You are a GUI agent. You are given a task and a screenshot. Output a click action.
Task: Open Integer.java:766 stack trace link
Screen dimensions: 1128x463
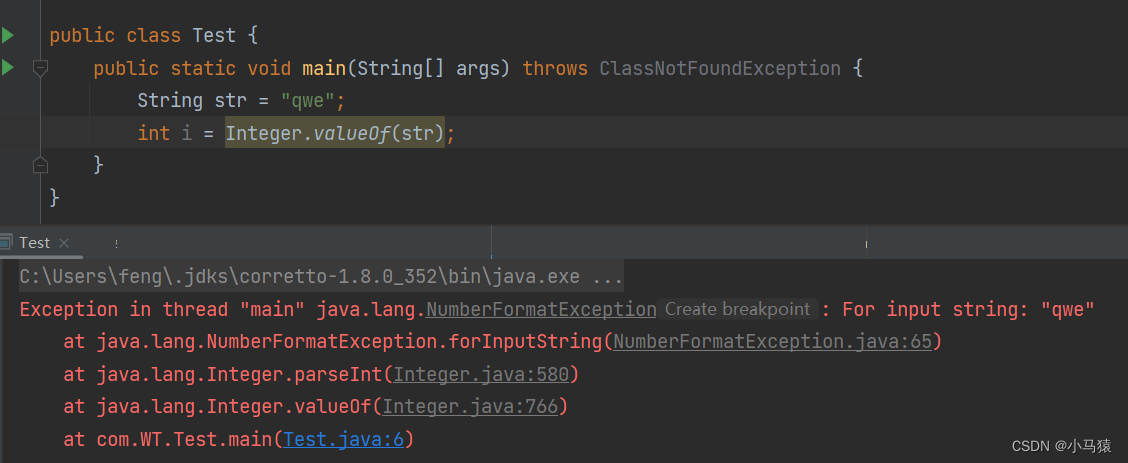(x=470, y=406)
